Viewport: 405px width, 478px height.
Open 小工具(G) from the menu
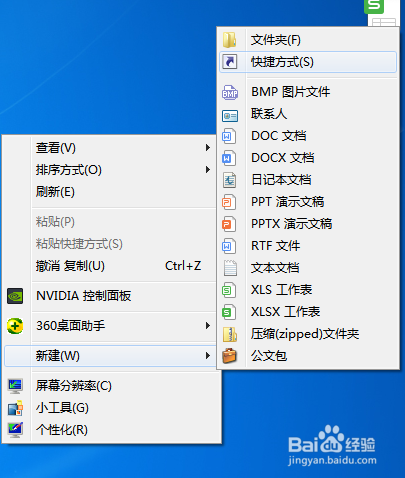point(111,408)
